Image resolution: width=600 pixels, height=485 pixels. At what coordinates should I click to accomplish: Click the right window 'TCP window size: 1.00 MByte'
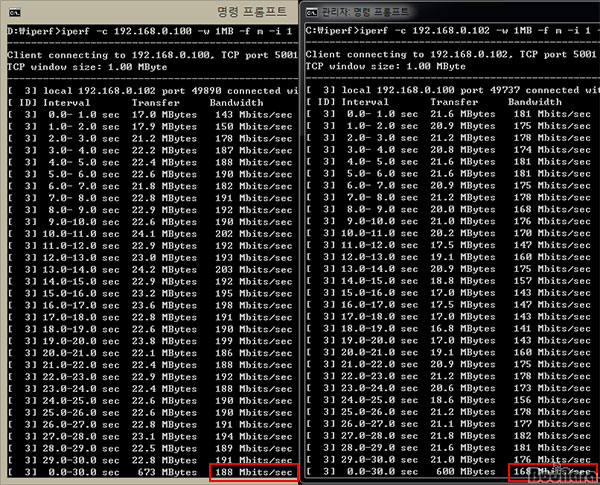pos(386,66)
